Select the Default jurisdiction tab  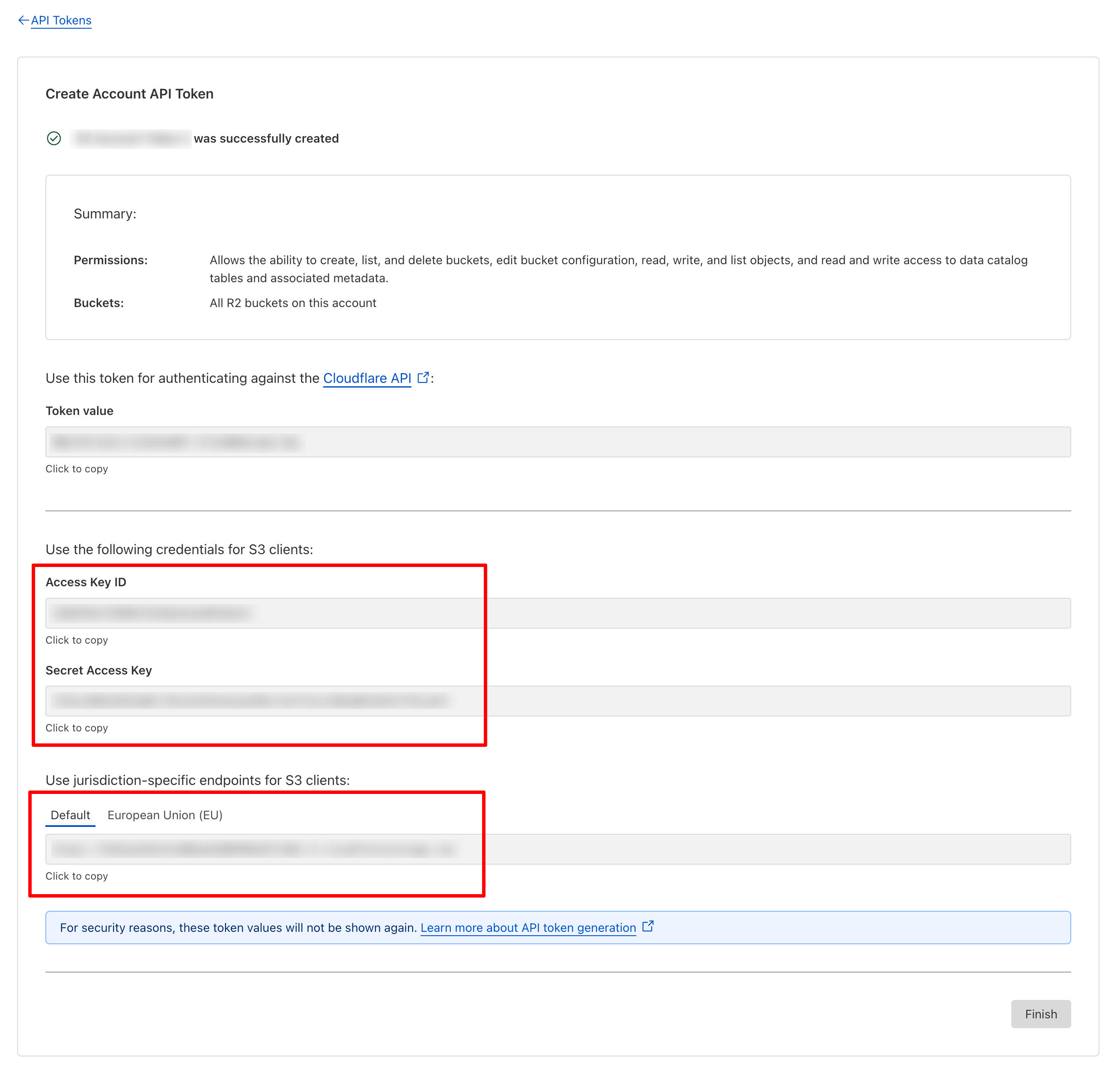pyautogui.click(x=70, y=815)
